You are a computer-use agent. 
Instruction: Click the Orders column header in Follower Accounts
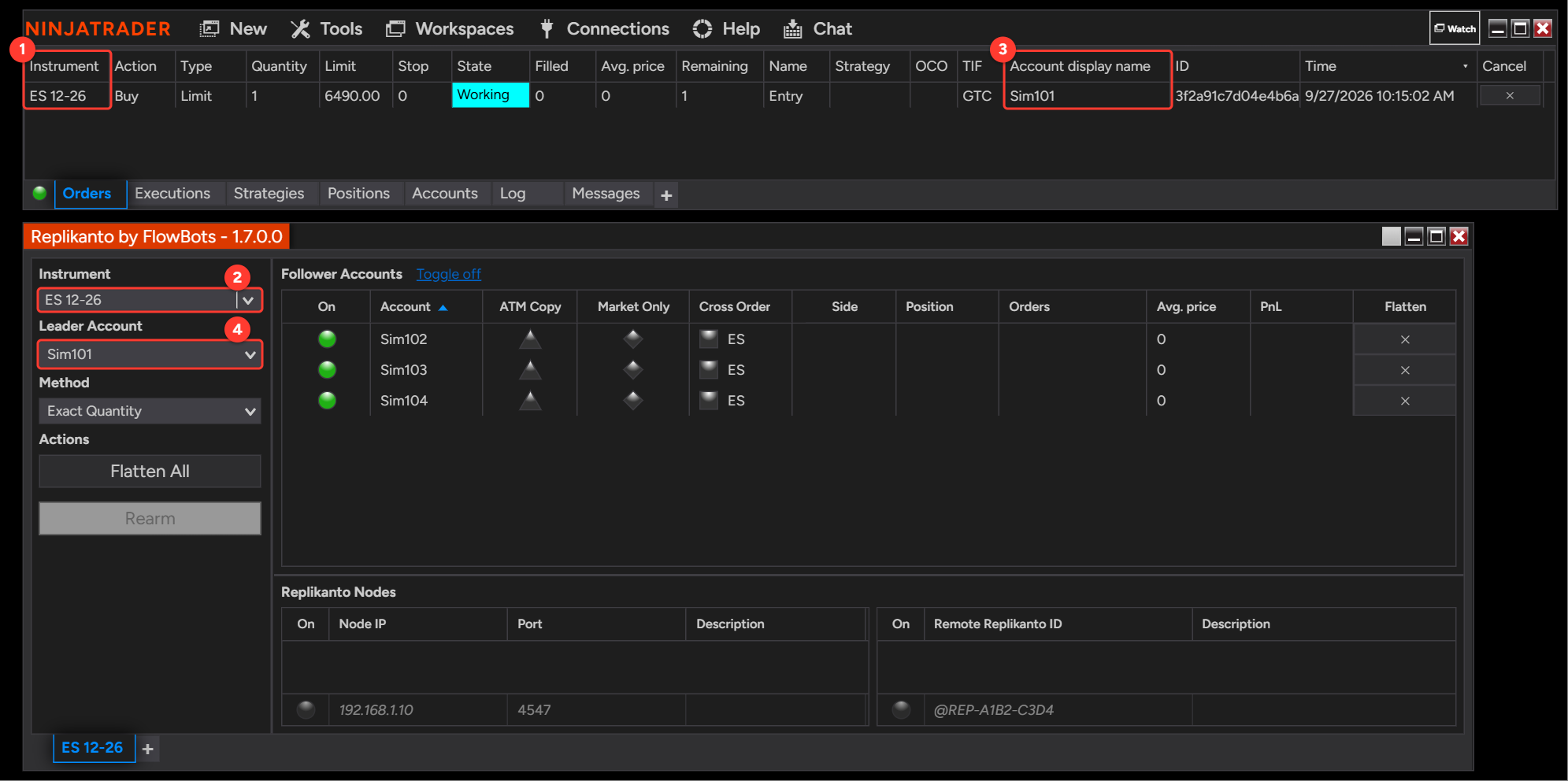pos(1073,307)
